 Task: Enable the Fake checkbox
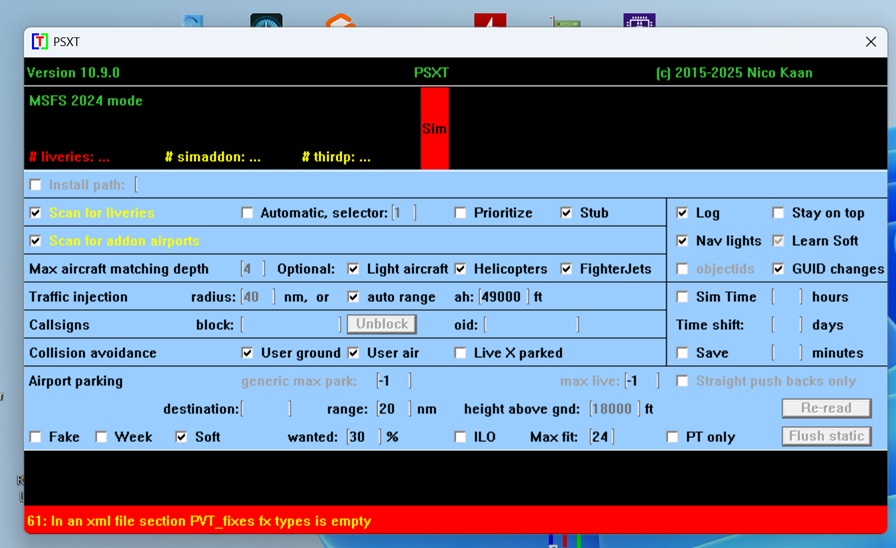click(x=35, y=437)
